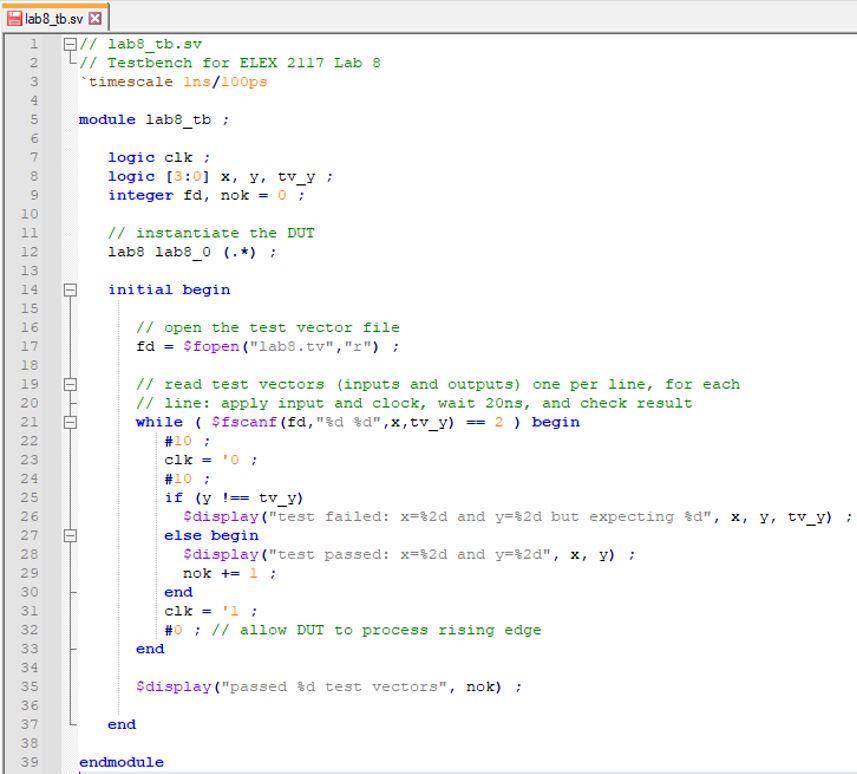Click 'if (y !== tv_y)' condition
Viewport: 857px width, 774px height.
[233, 498]
